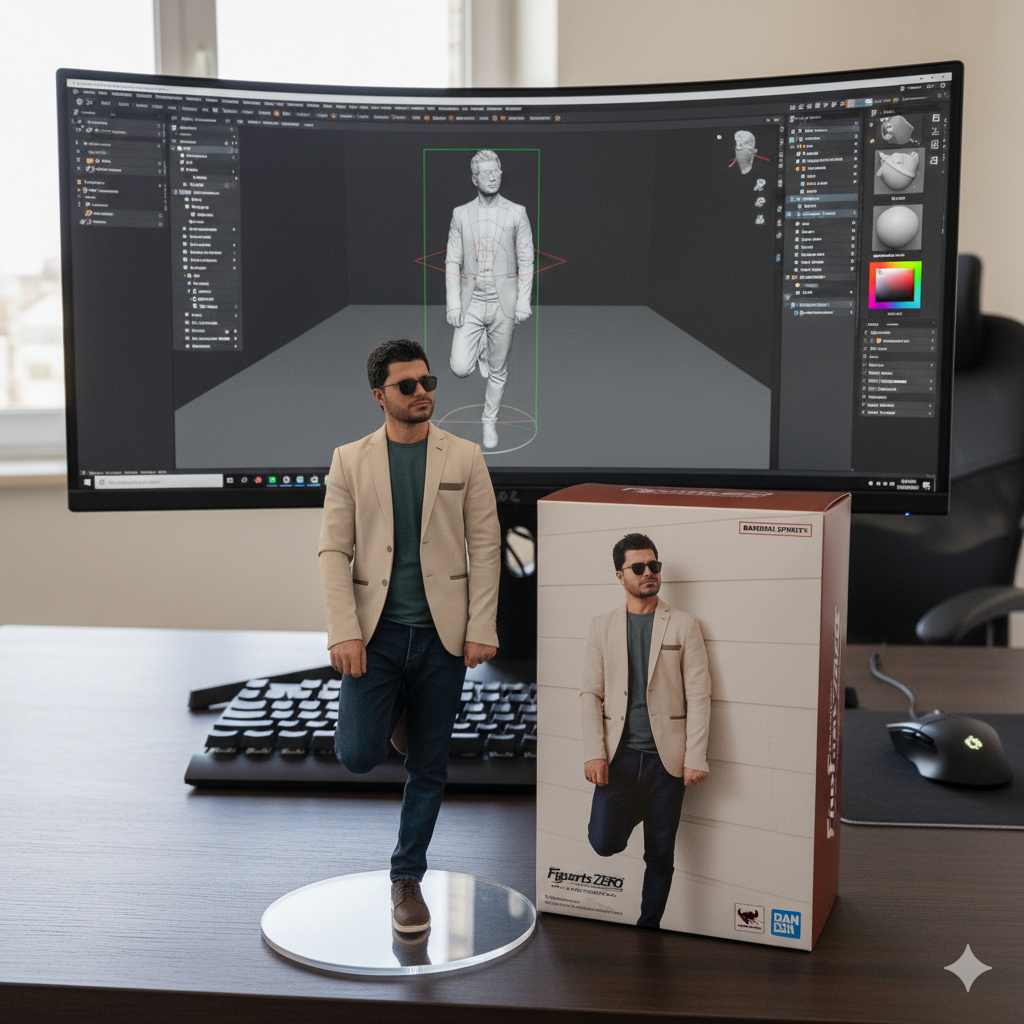Click the top icon in the far-right edge column

pos(935,118)
